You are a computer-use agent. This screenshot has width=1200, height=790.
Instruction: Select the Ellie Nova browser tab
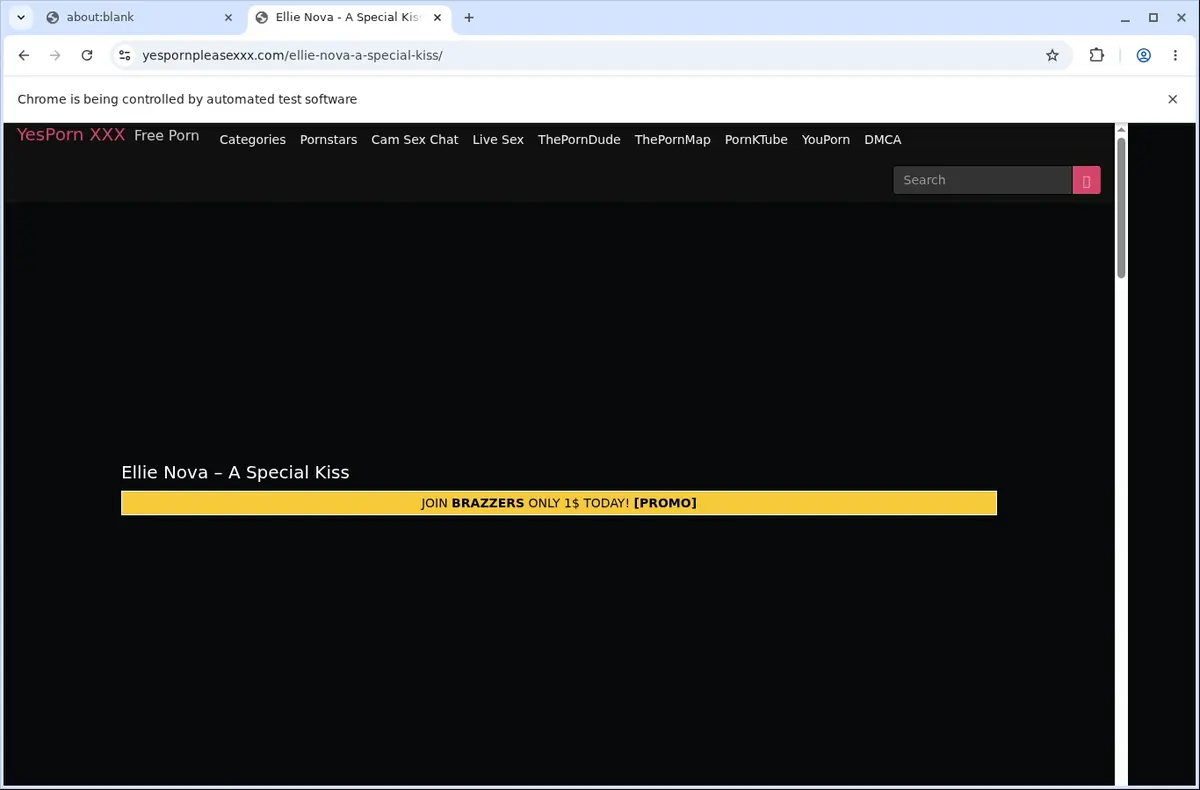click(349, 17)
